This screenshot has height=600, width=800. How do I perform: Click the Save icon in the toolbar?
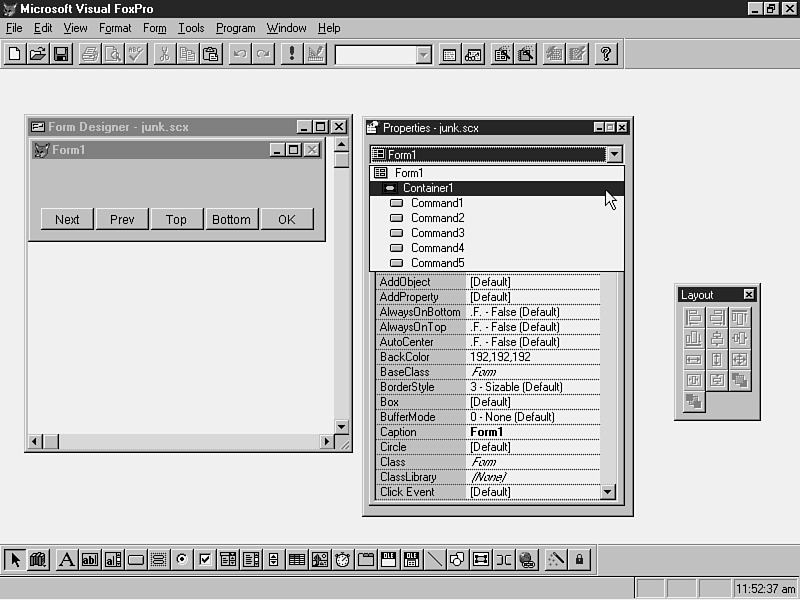pyautogui.click(x=61, y=54)
